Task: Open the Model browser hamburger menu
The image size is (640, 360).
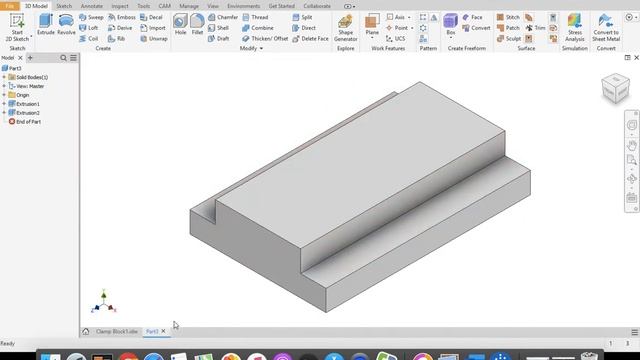Action: (73, 58)
